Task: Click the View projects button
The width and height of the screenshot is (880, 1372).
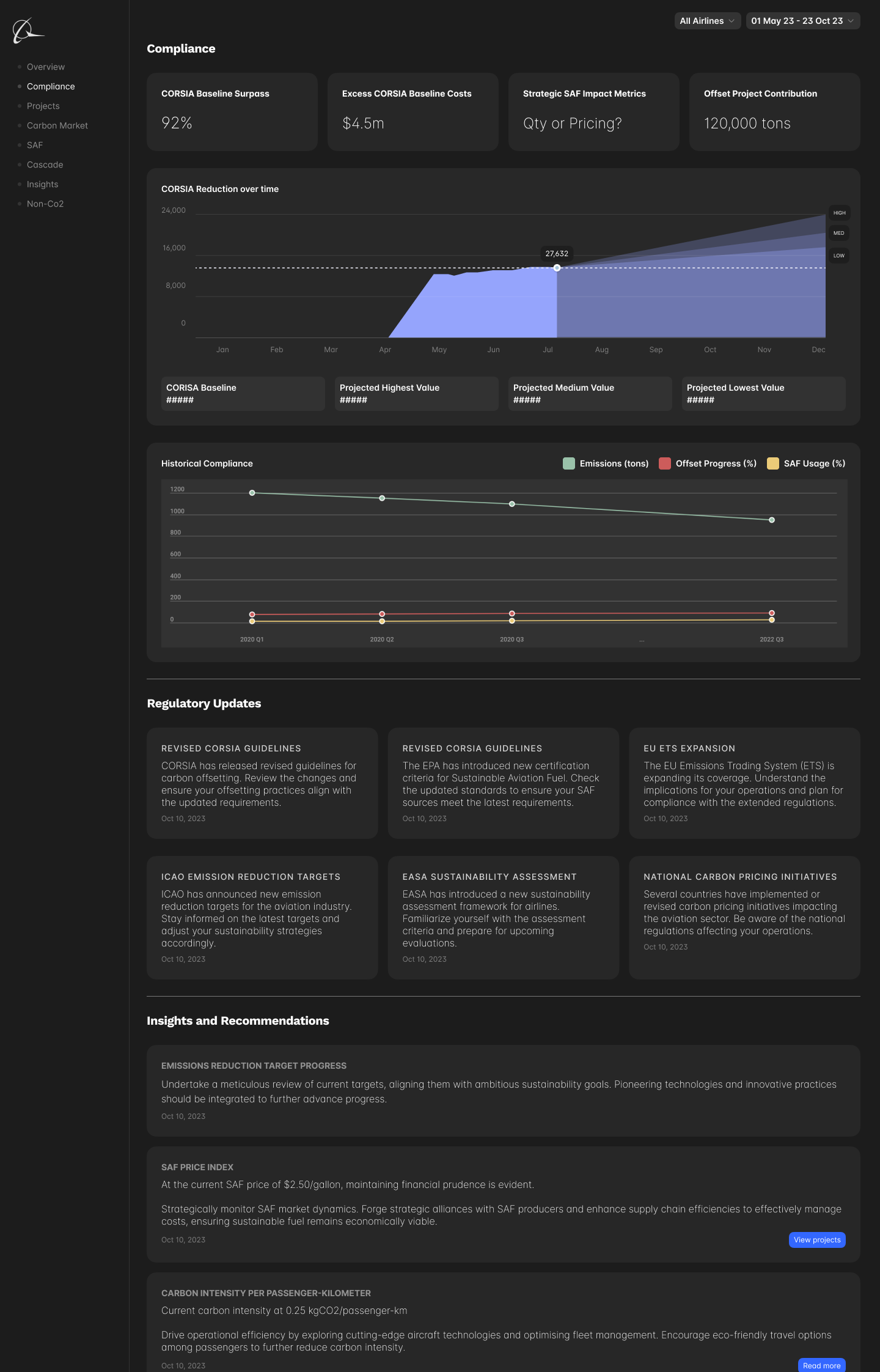Action: 817,1240
